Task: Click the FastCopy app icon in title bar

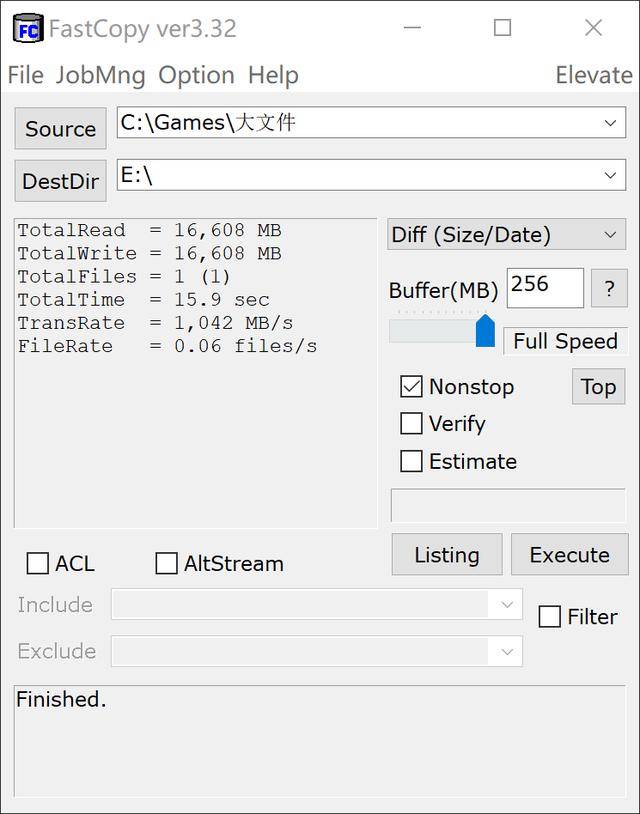Action: click(28, 29)
